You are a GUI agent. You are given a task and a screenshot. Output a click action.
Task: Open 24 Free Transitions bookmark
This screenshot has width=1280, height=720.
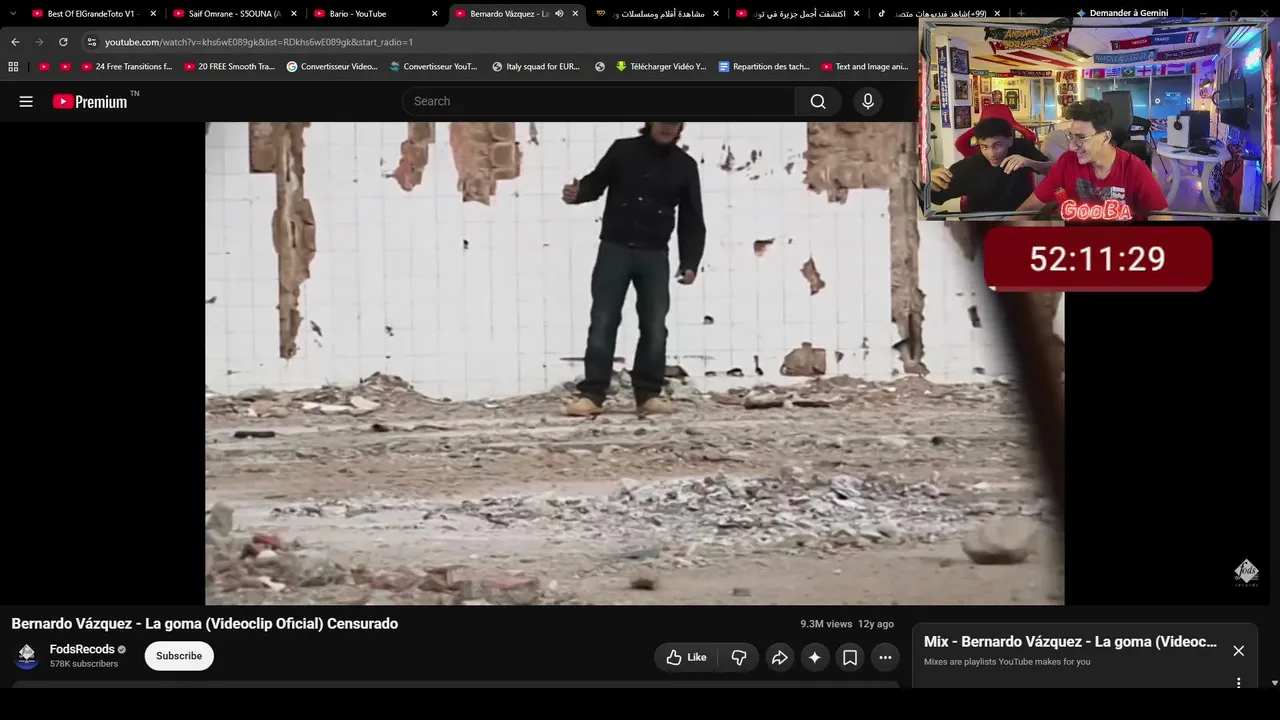tap(127, 67)
